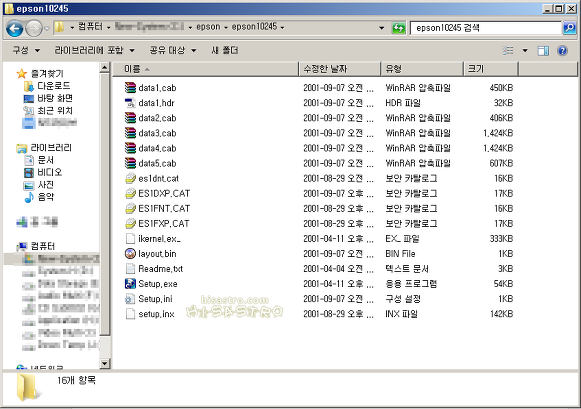Image resolution: width=581 pixels, height=409 pixels.
Task: Select the ikernel.ex_ file icon
Action: point(130,239)
